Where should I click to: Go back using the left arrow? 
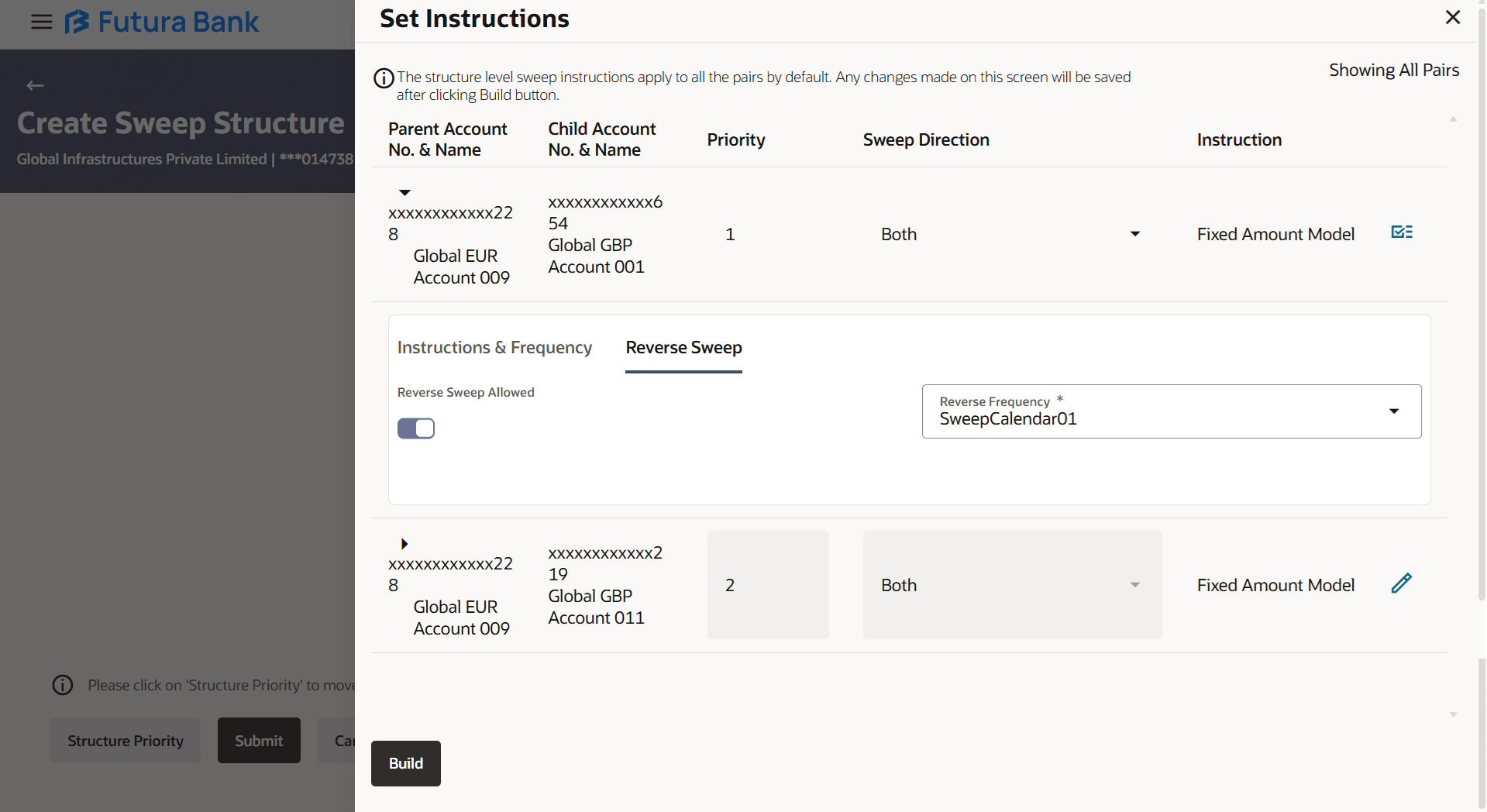[35, 86]
